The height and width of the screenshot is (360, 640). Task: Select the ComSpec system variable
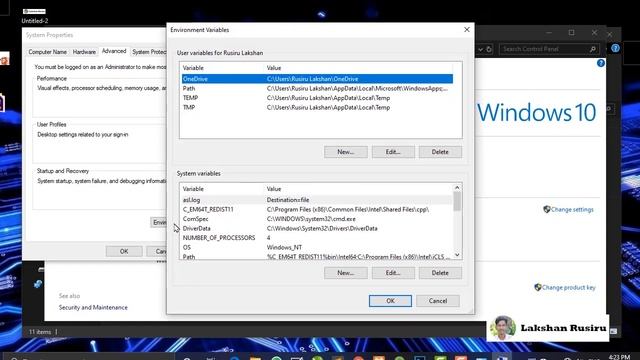click(x=317, y=219)
